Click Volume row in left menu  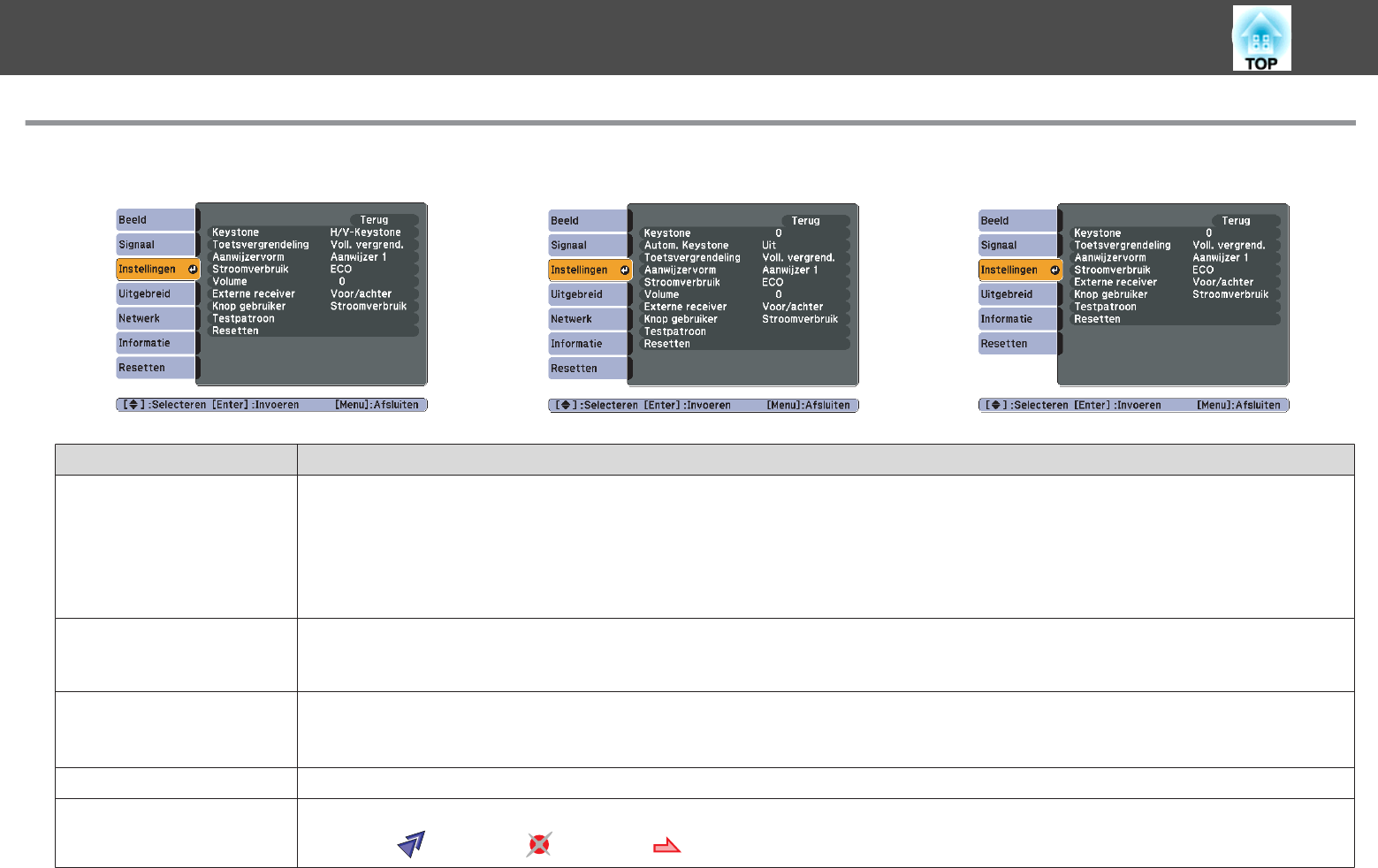[x=313, y=282]
